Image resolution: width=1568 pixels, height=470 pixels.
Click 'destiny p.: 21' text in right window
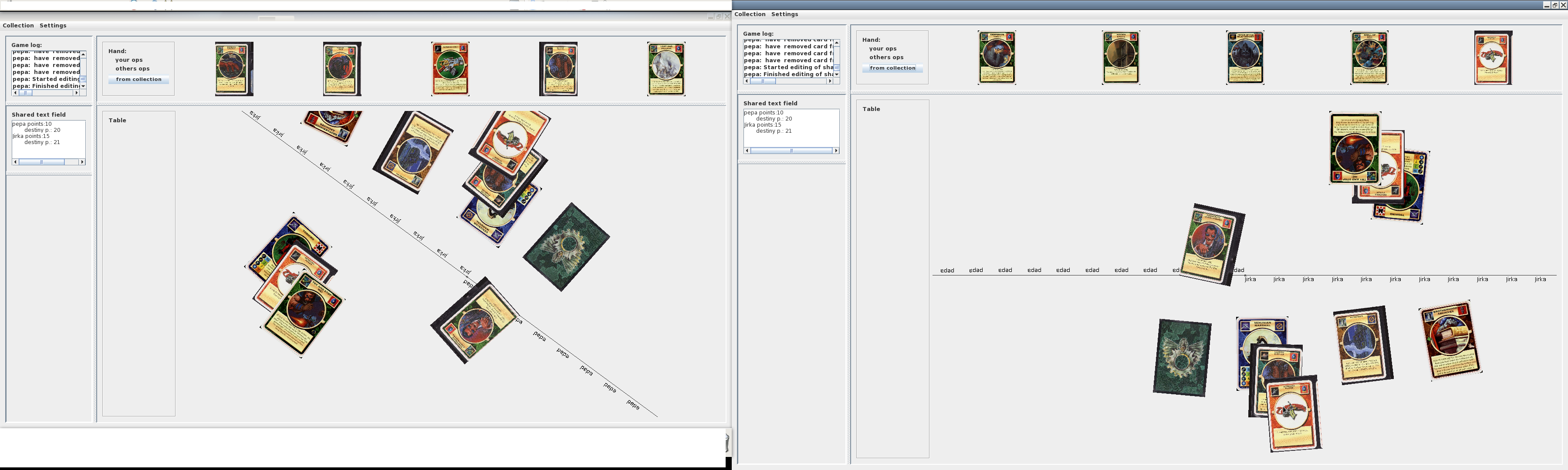[774, 131]
